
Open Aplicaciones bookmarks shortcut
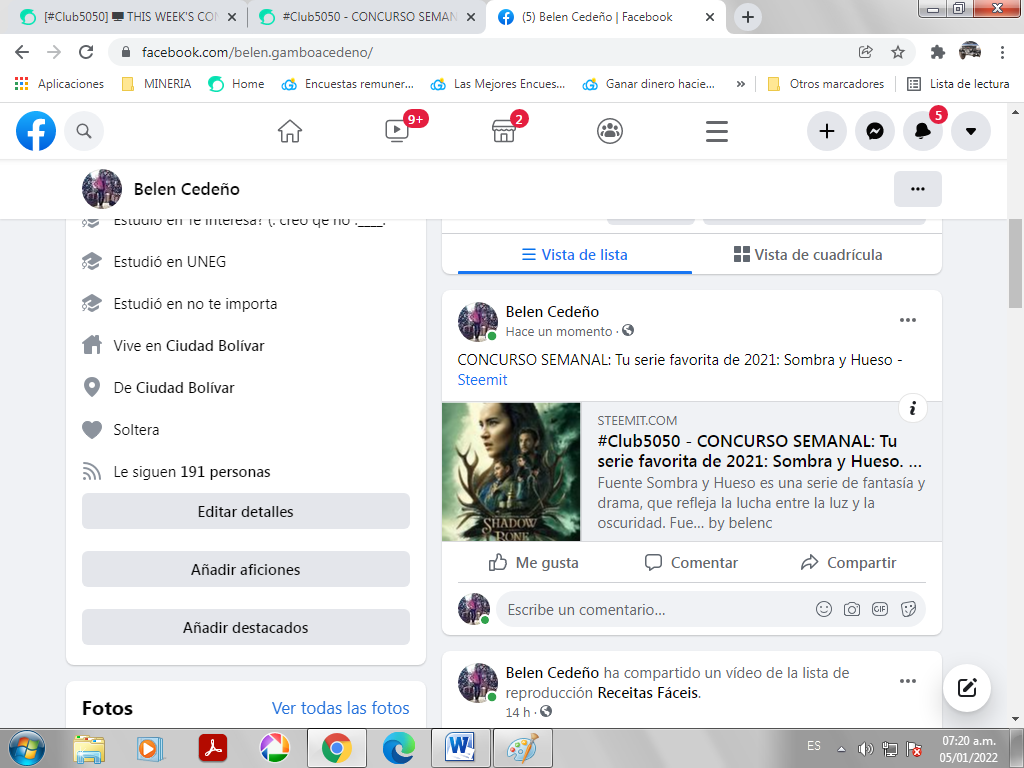[59, 84]
